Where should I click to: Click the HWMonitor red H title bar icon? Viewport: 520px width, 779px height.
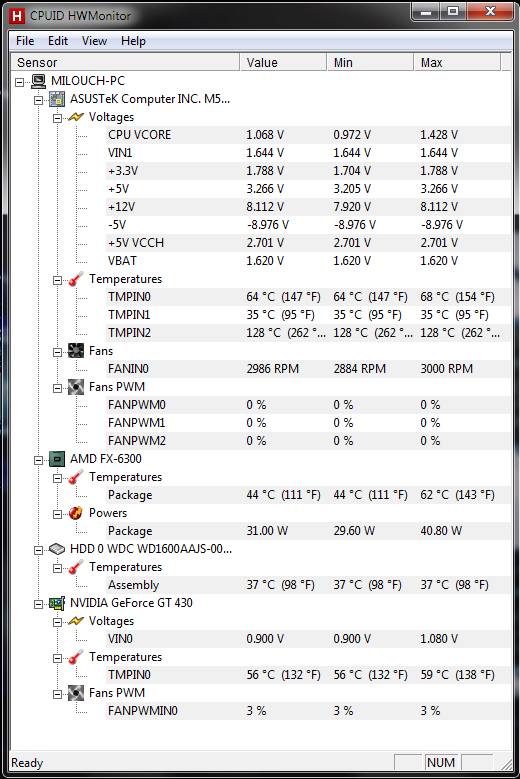(17, 16)
